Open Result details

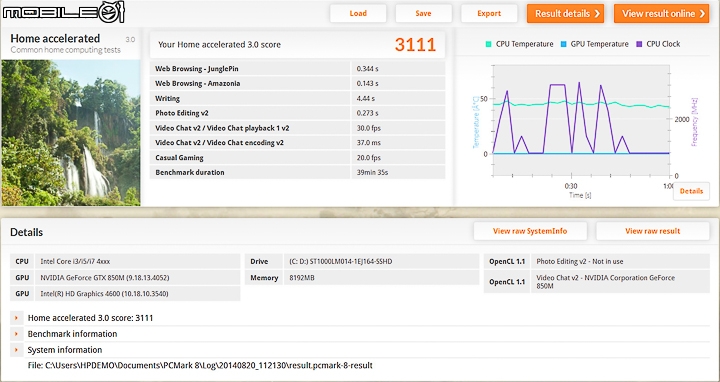coord(565,13)
